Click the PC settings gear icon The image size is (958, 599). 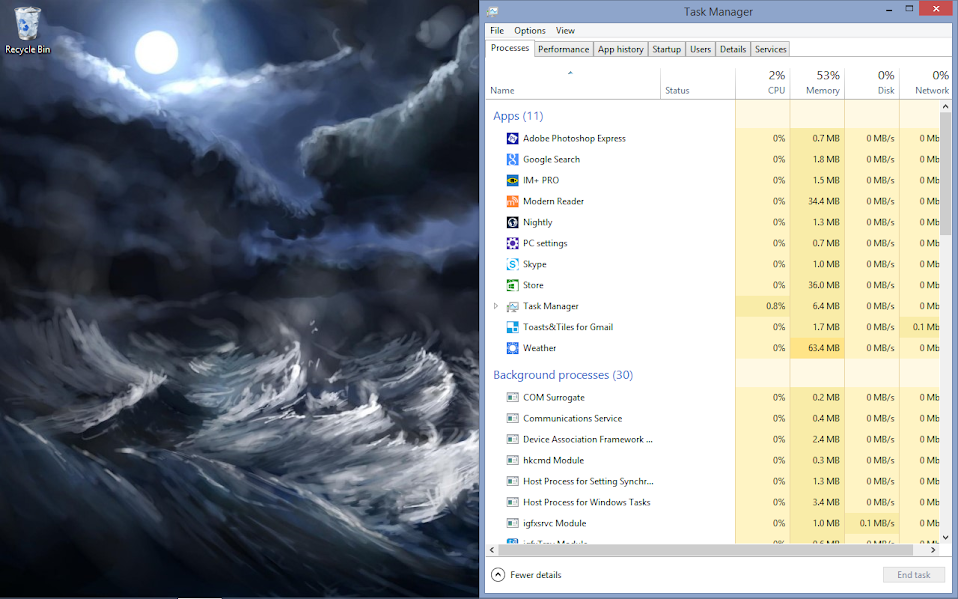click(513, 243)
